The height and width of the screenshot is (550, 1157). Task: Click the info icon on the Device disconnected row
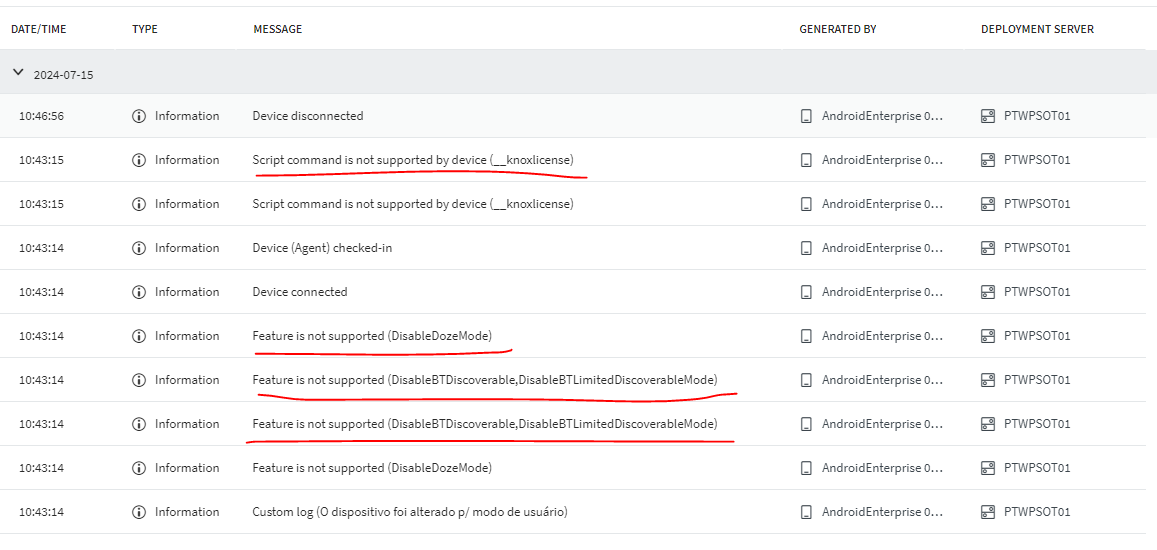click(139, 116)
